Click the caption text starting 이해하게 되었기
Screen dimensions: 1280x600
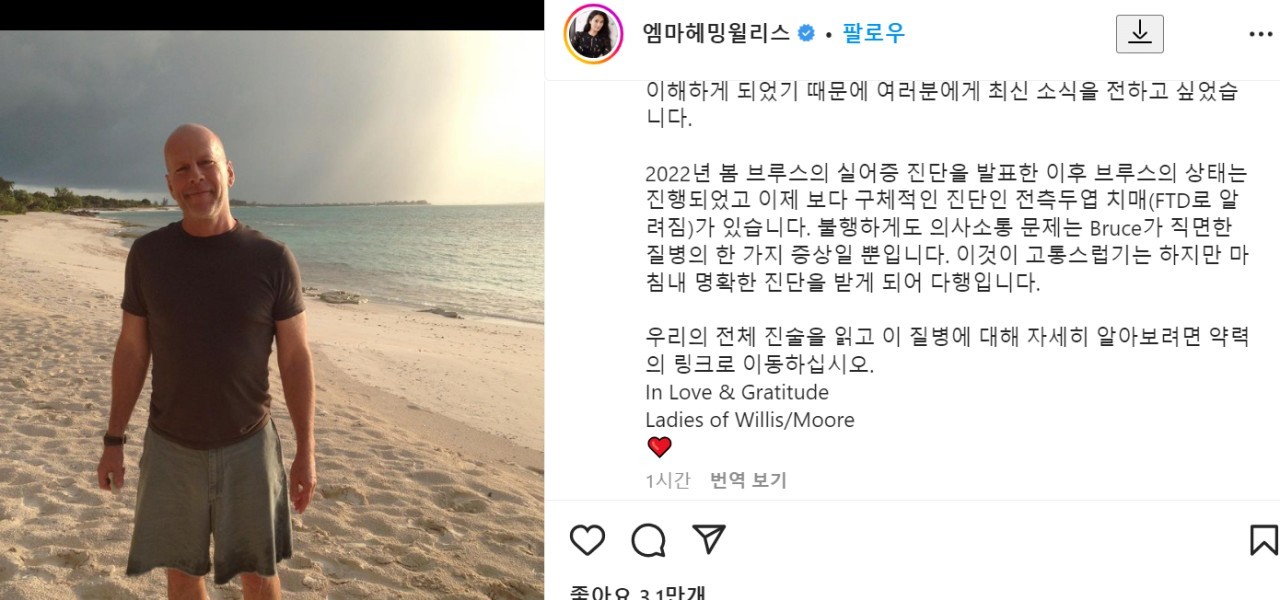coord(941,104)
